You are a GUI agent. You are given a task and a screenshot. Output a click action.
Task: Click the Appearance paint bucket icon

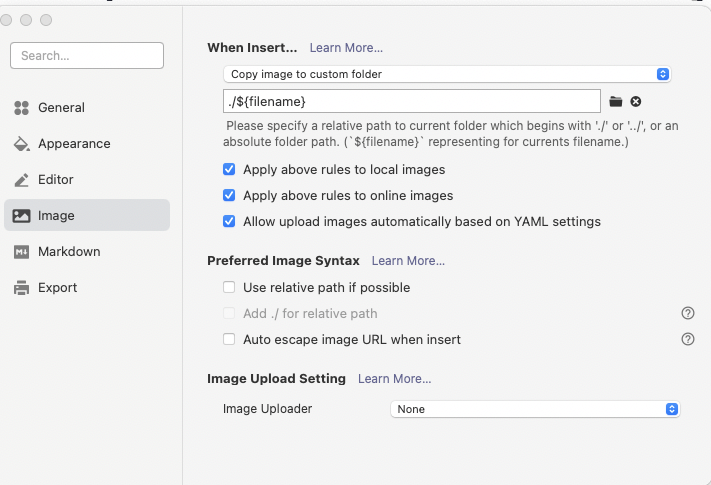click(21, 144)
